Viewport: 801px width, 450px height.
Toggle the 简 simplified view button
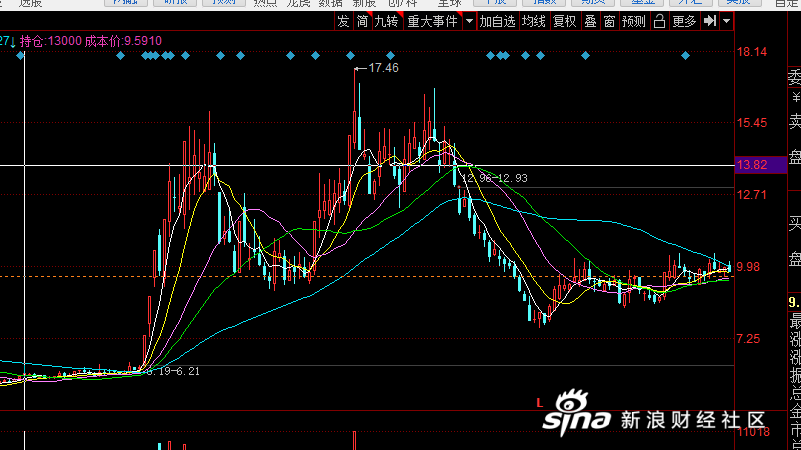[363, 21]
